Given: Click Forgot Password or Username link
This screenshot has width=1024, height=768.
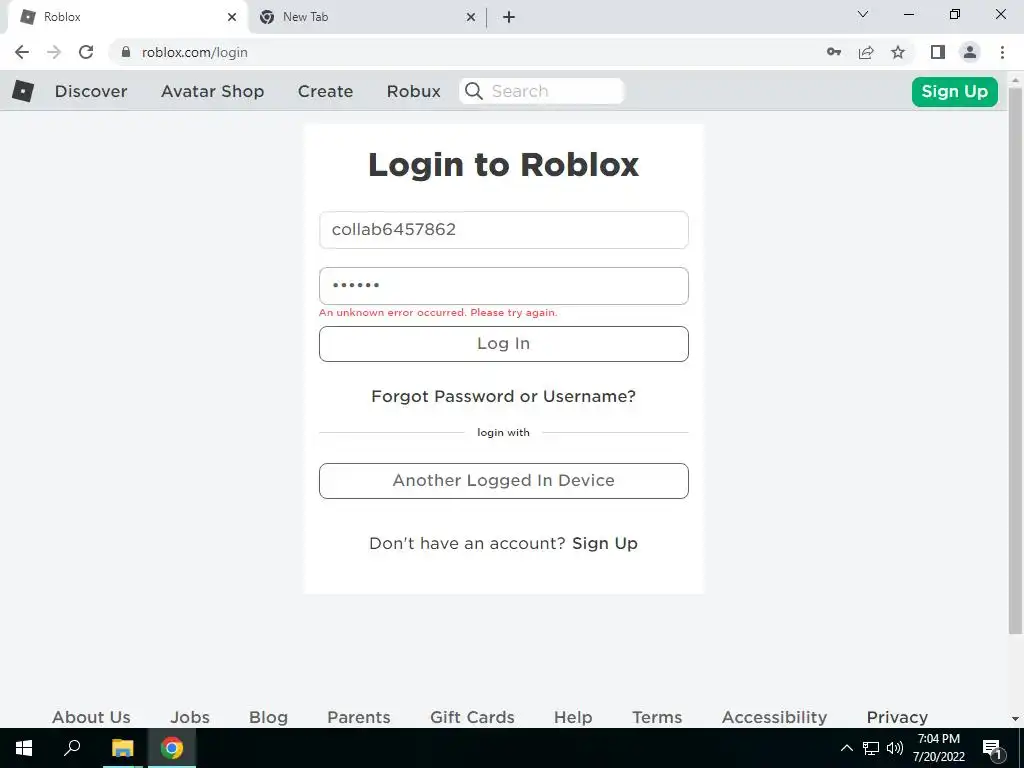Looking at the screenshot, I should 504,396.
